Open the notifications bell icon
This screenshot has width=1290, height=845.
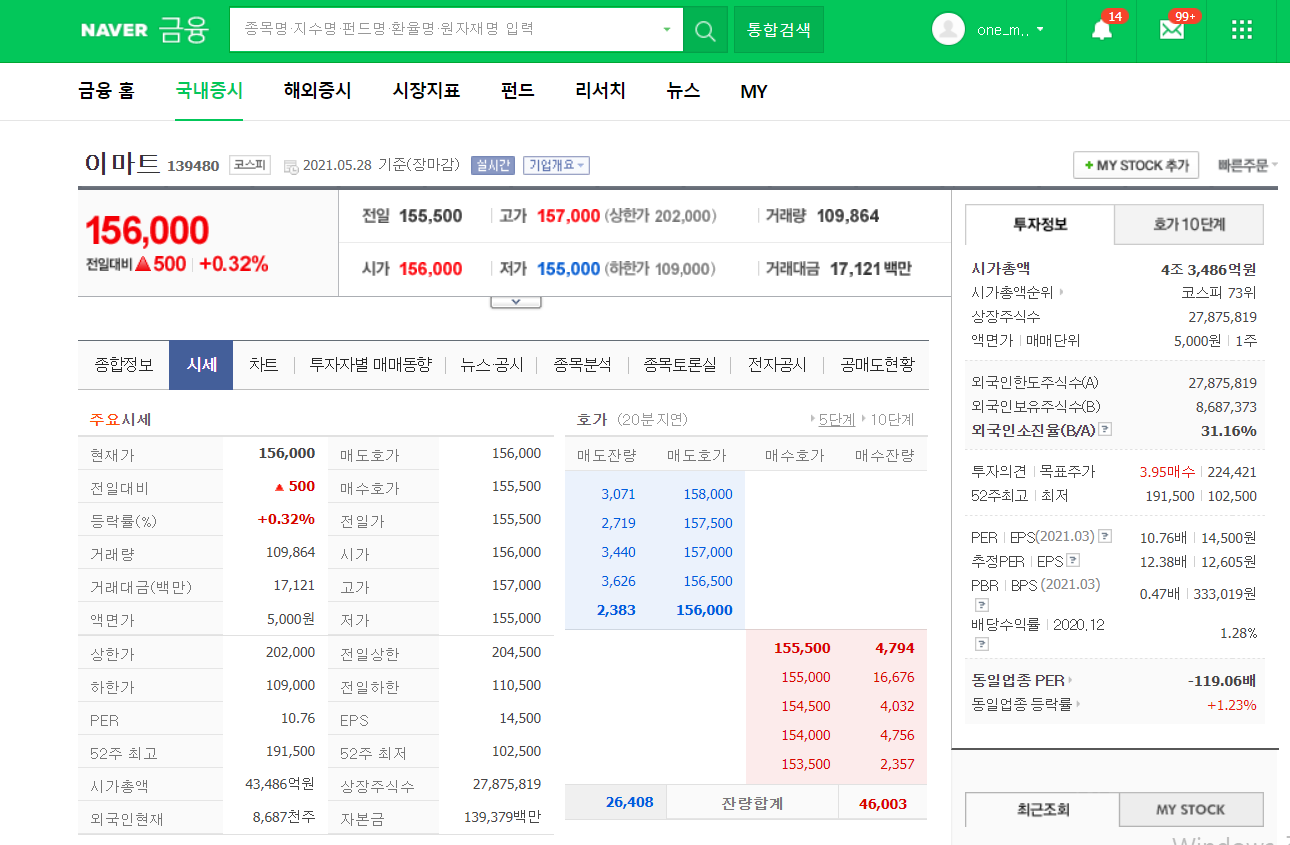coord(1102,29)
